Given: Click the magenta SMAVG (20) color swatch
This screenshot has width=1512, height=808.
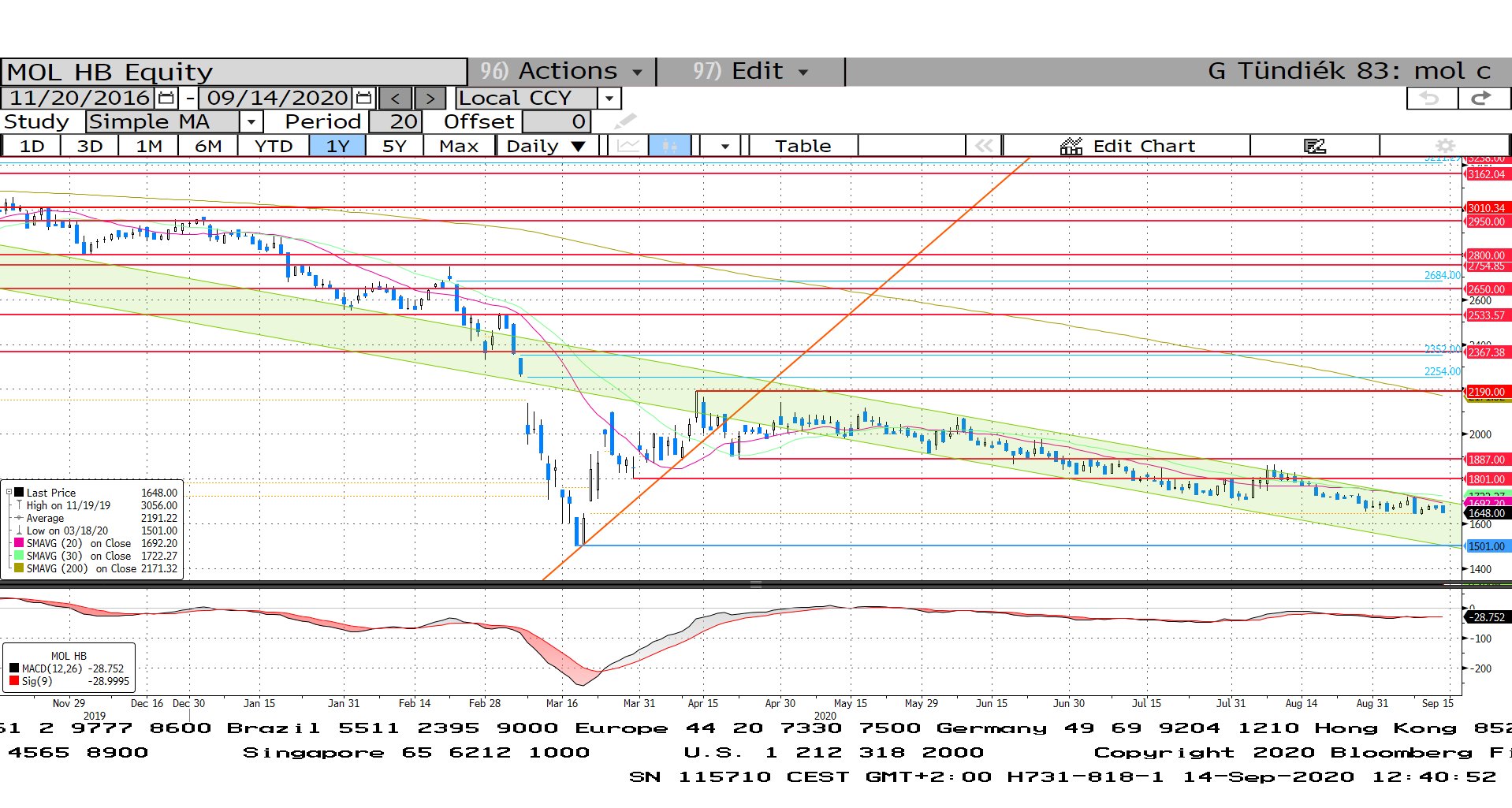Looking at the screenshot, I should (19, 543).
